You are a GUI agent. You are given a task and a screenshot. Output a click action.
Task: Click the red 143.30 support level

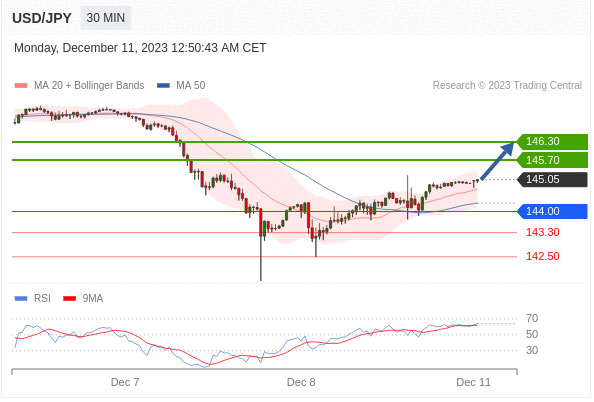(x=542, y=232)
